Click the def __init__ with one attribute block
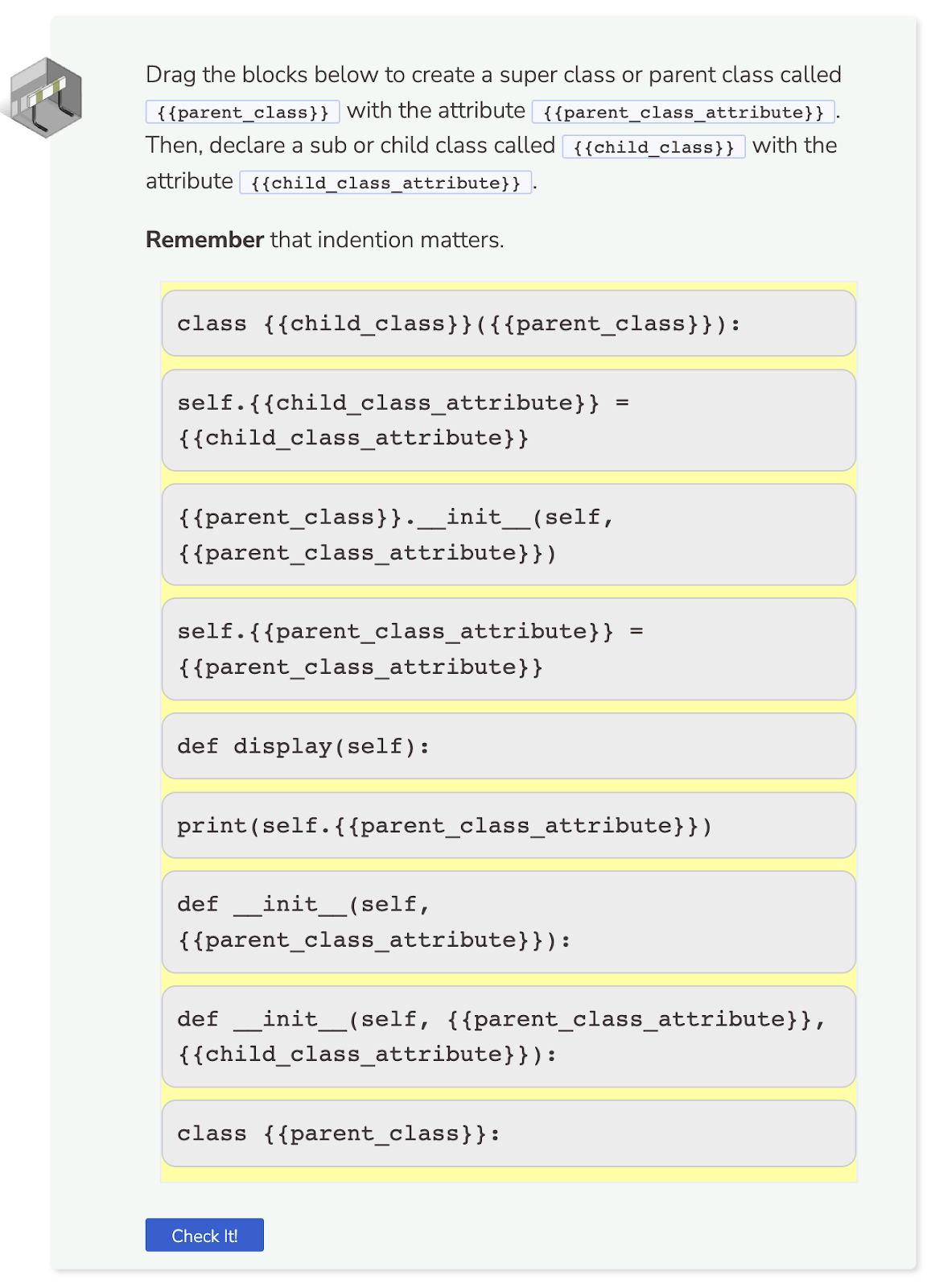Image resolution: width=935 pixels, height=1288 pixels. click(x=509, y=921)
